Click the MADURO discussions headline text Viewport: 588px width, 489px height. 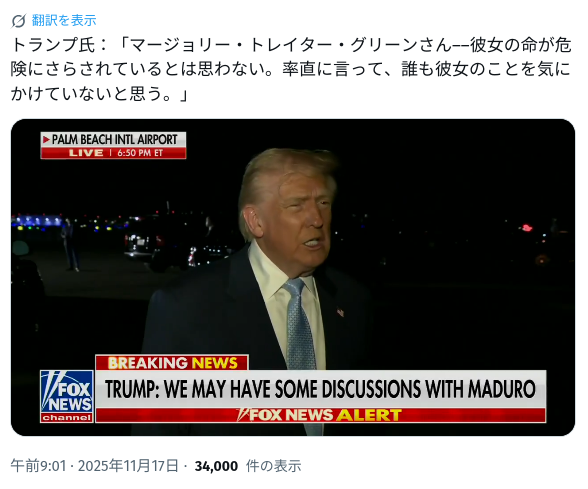(320, 389)
